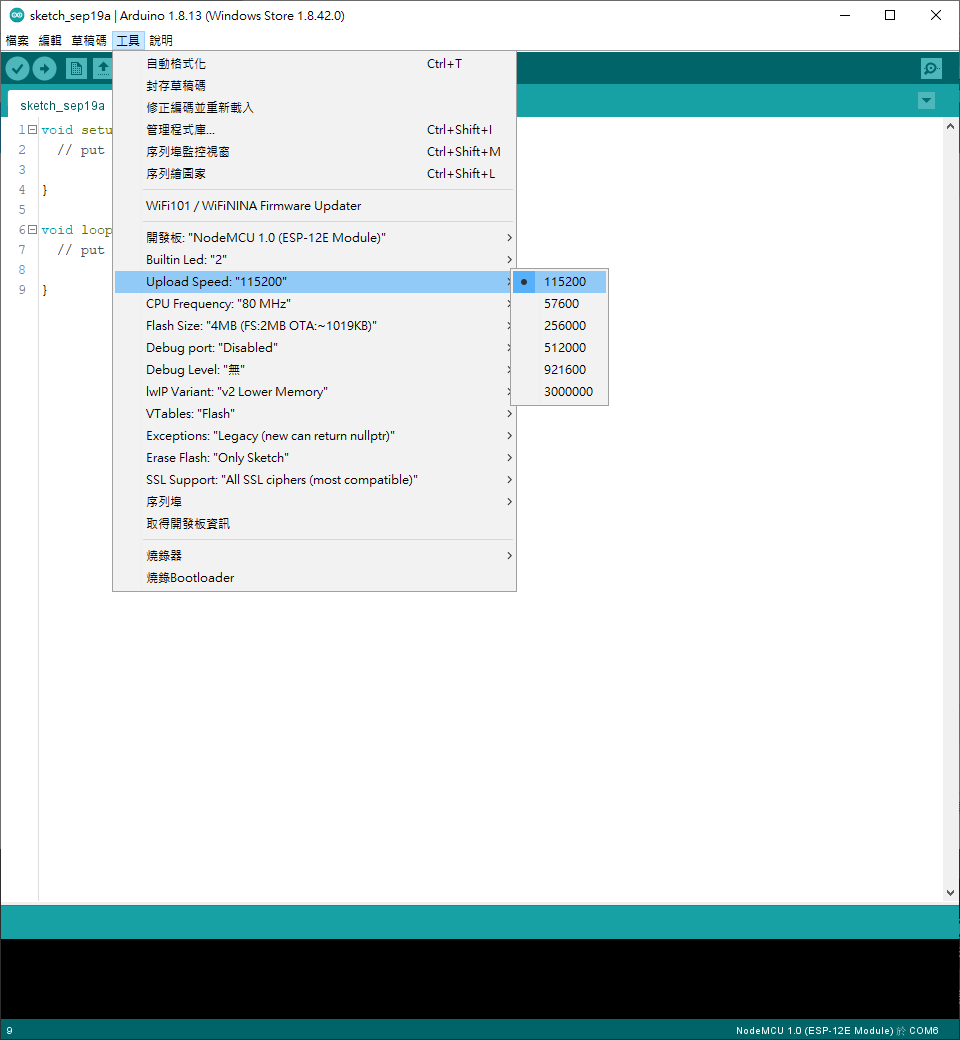Click line number 5 in the gutter
The height and width of the screenshot is (1040, 960).
click(22, 210)
